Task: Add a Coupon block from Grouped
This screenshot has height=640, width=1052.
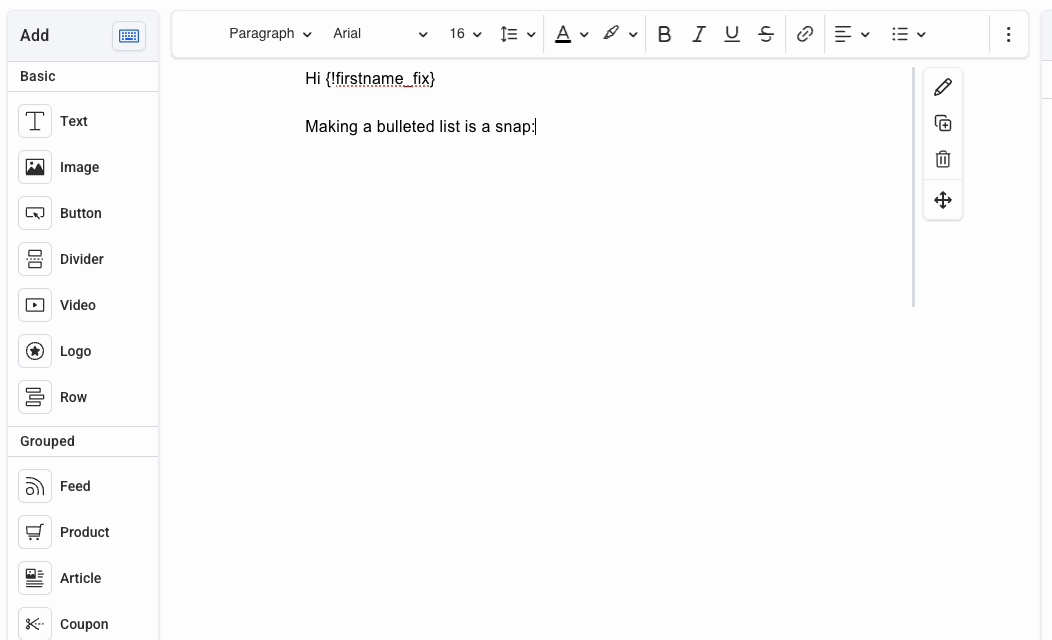Action: point(83,623)
